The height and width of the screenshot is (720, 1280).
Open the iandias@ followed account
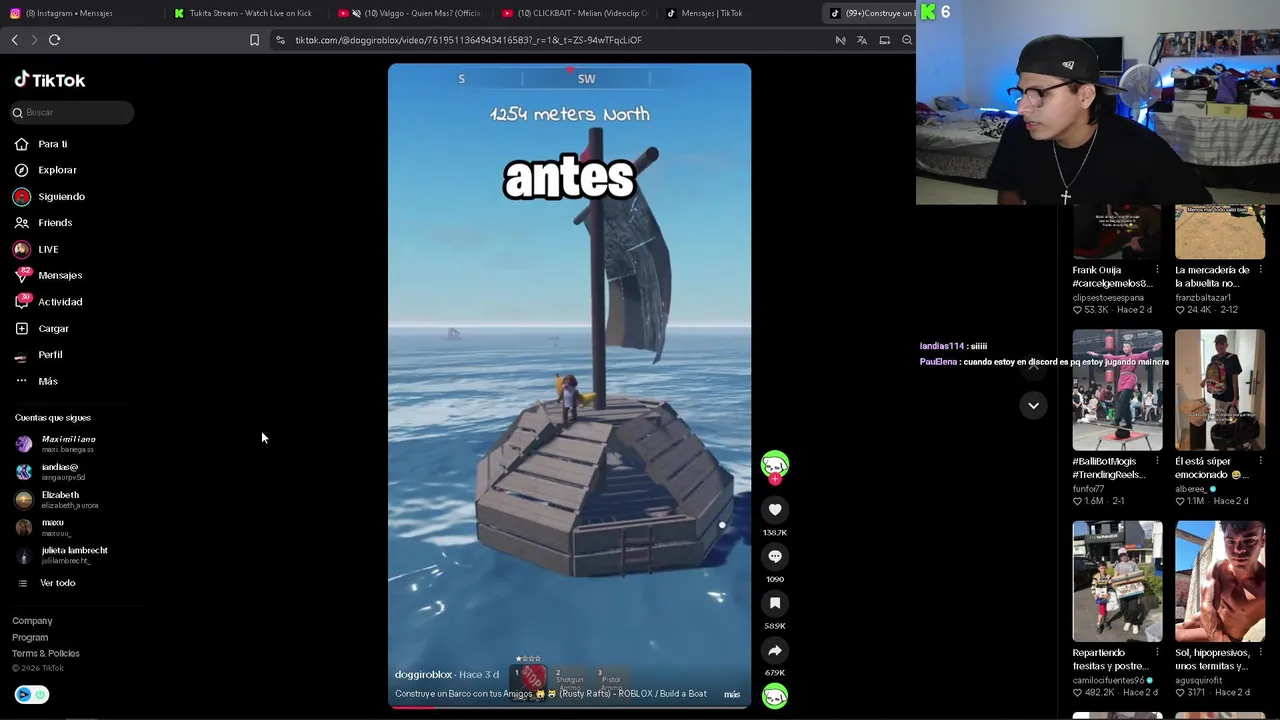click(x=52, y=472)
